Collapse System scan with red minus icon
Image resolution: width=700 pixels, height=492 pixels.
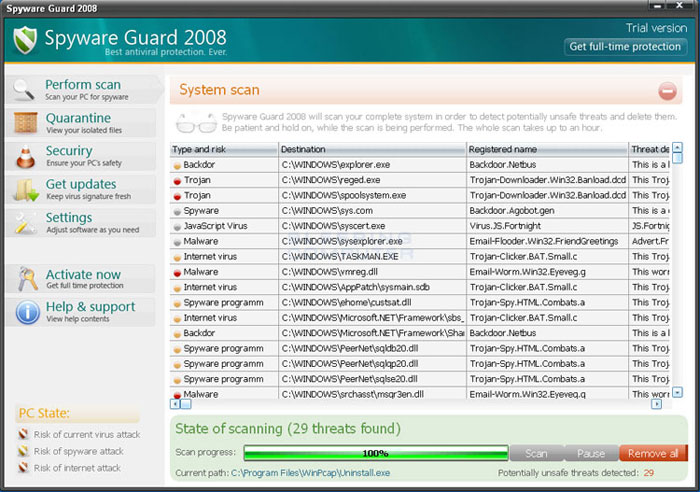coord(667,92)
